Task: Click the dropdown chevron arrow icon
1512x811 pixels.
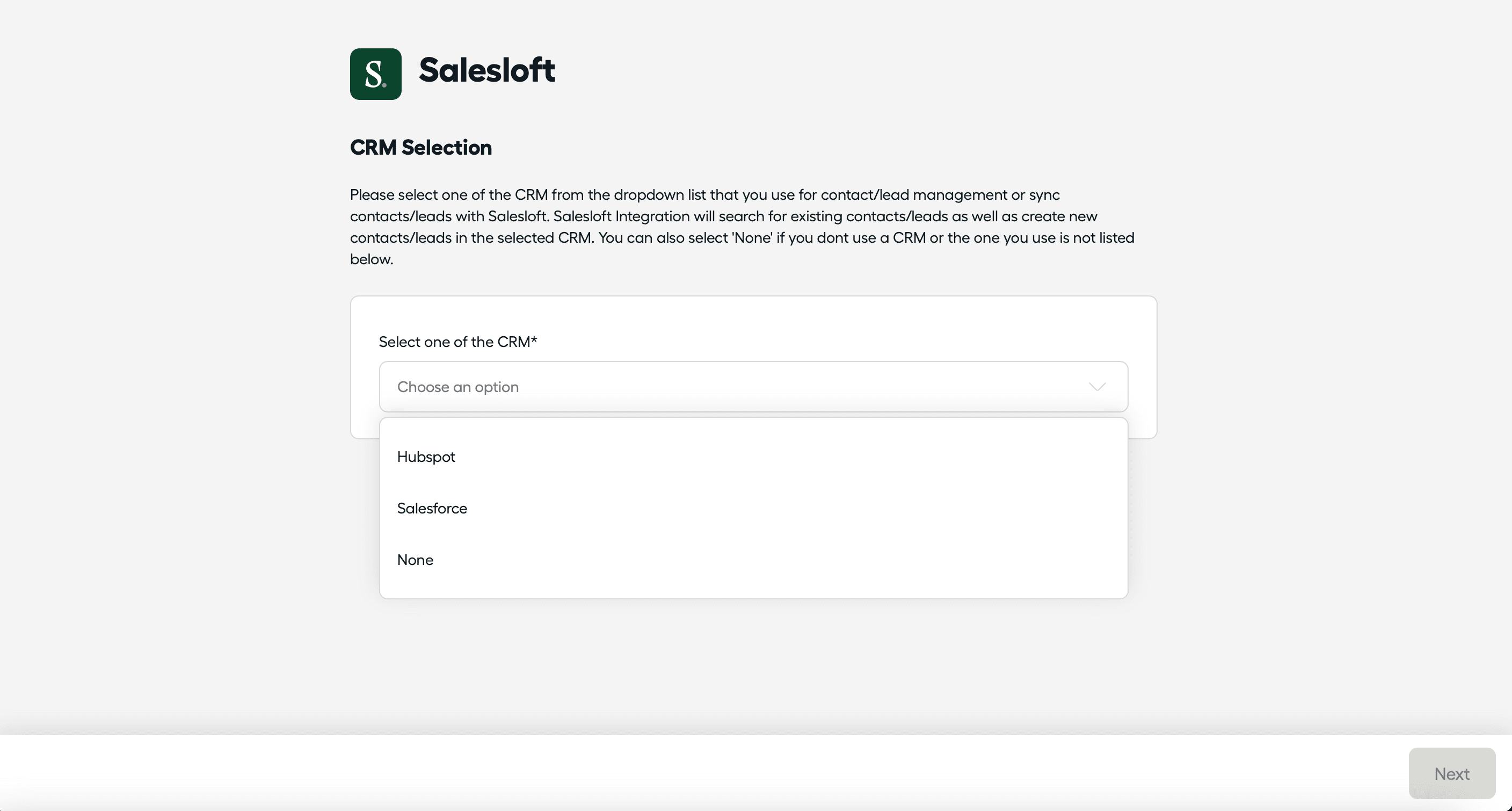Action: pos(1097,386)
